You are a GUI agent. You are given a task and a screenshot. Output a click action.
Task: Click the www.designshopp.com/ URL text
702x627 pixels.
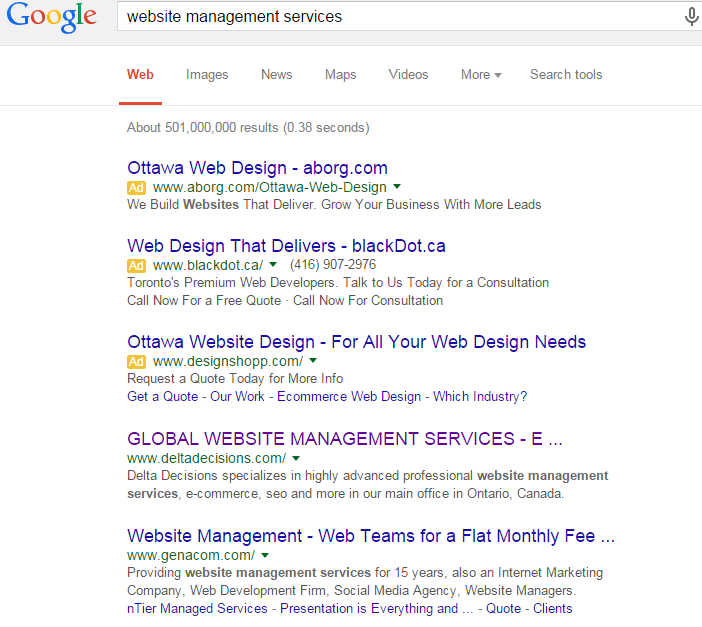coord(228,361)
